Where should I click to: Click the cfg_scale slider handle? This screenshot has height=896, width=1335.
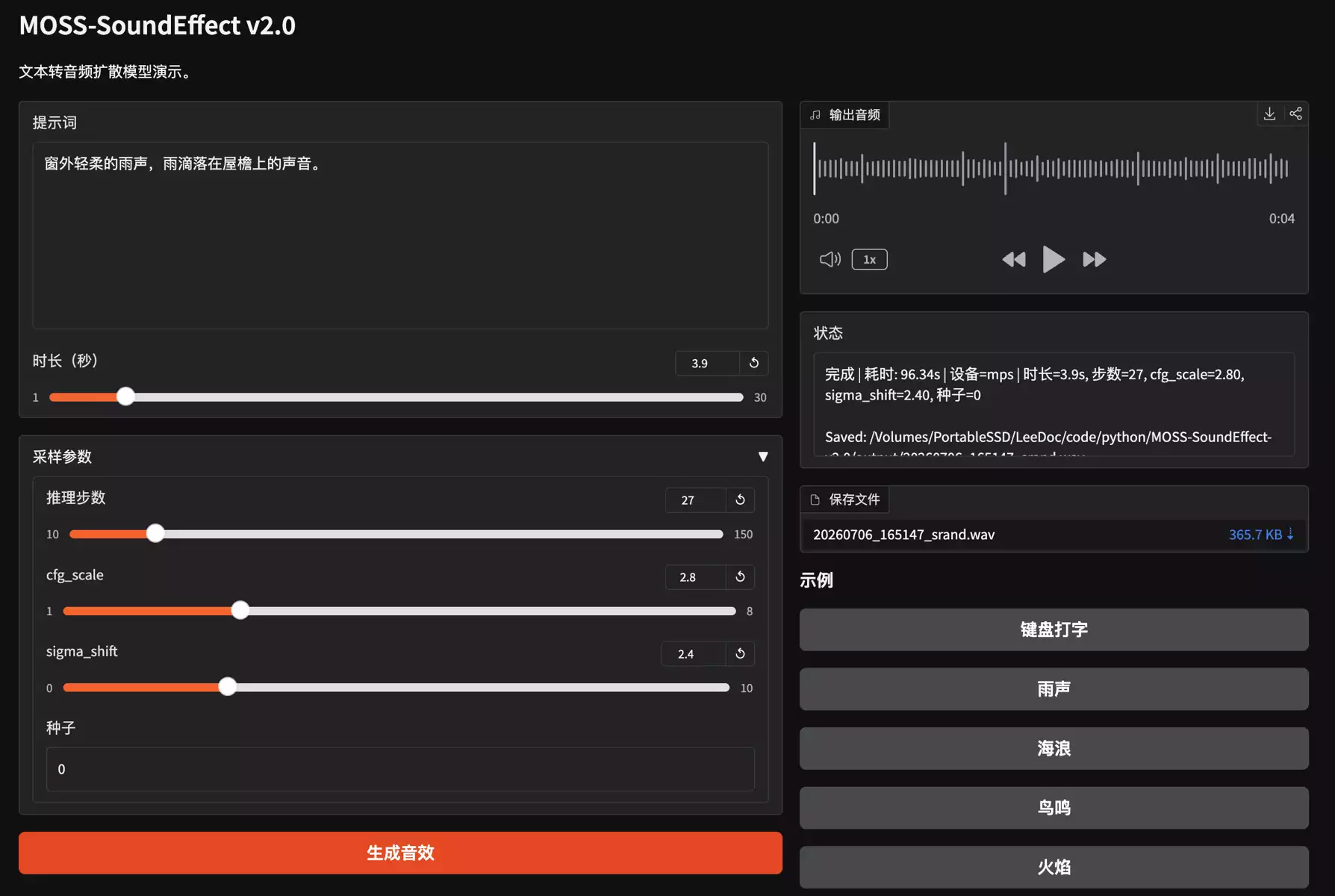240,610
